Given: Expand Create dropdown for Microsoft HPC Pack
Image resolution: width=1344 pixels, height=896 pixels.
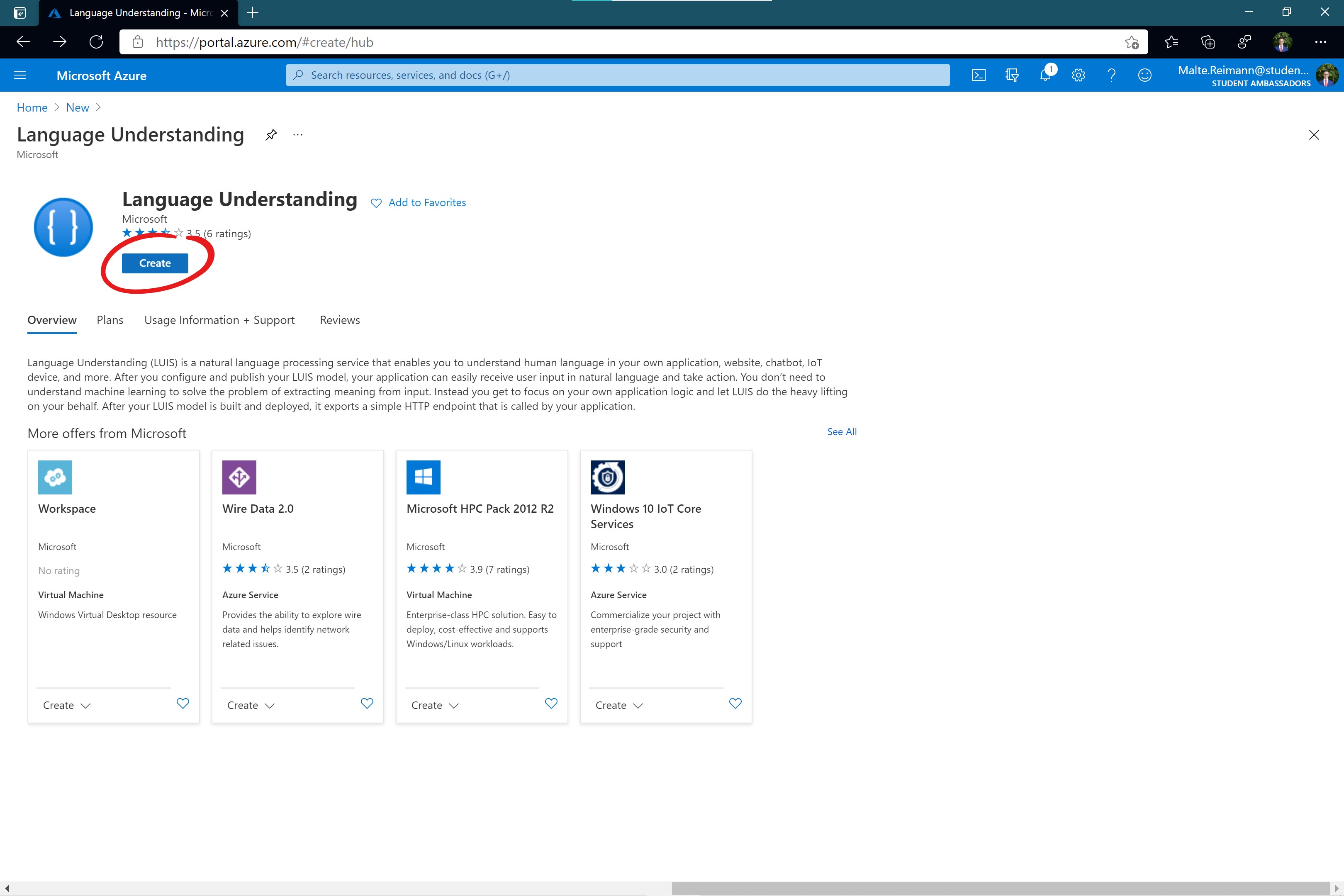Looking at the screenshot, I should click(435, 705).
